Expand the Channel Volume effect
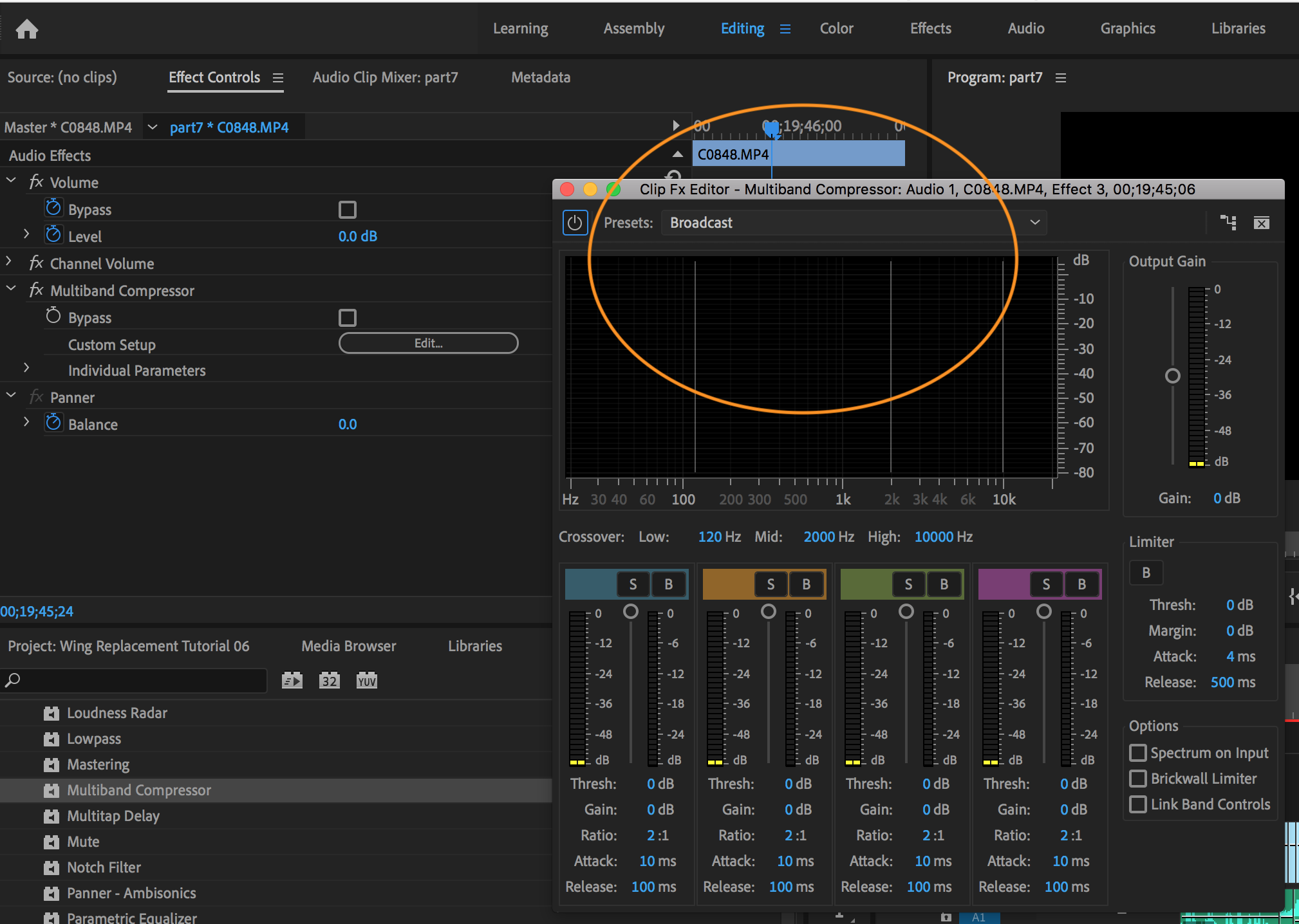This screenshot has width=1299, height=924. (x=10, y=263)
